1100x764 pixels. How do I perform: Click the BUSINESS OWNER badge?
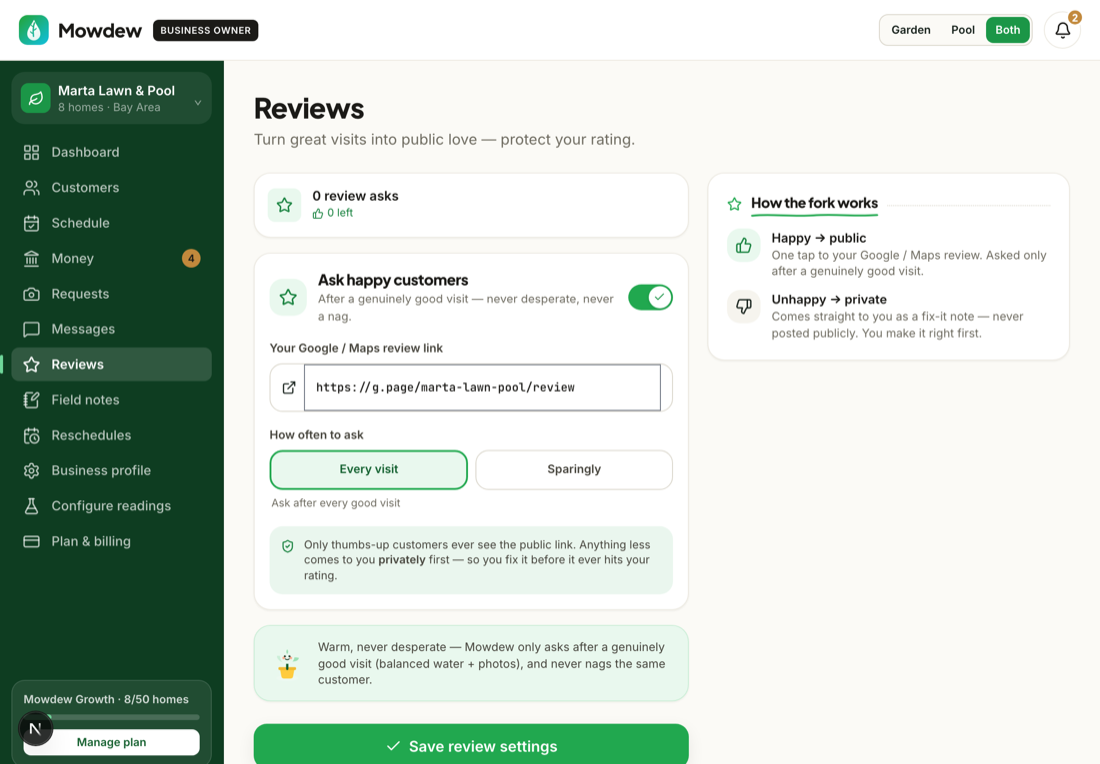click(x=206, y=30)
